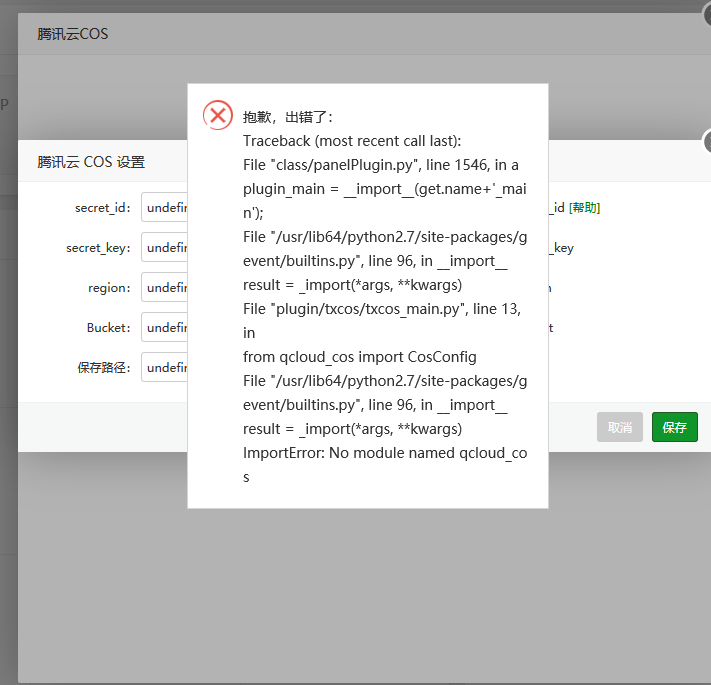This screenshot has height=685, width=711.
Task: Click 'File "plugin/txcos/txcos_main.py", line 13' text
Action: (380, 309)
